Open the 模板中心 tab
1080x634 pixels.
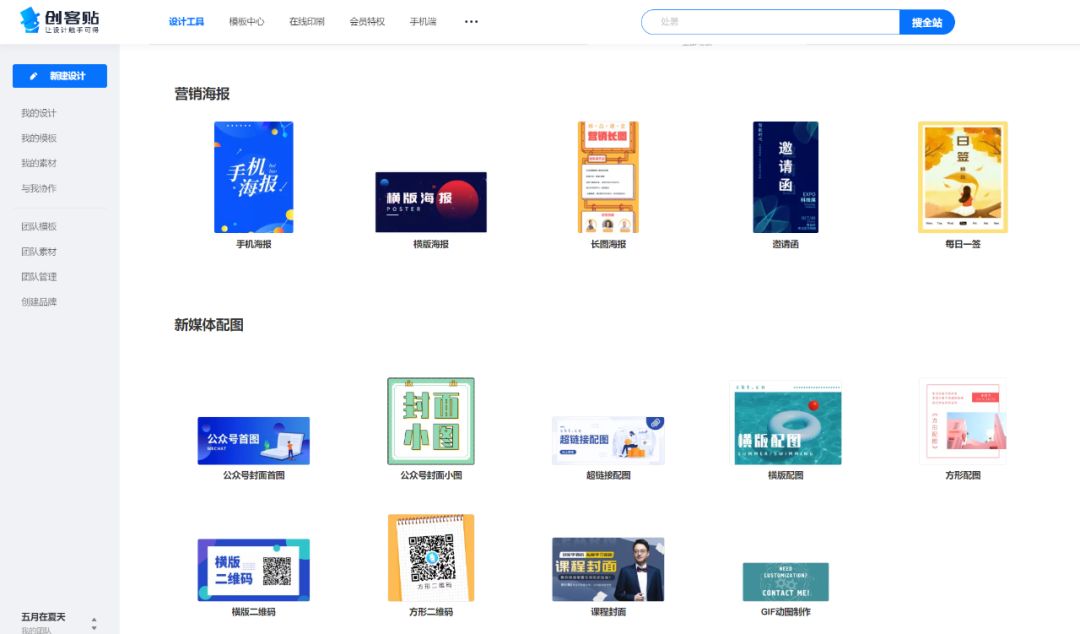(247, 21)
